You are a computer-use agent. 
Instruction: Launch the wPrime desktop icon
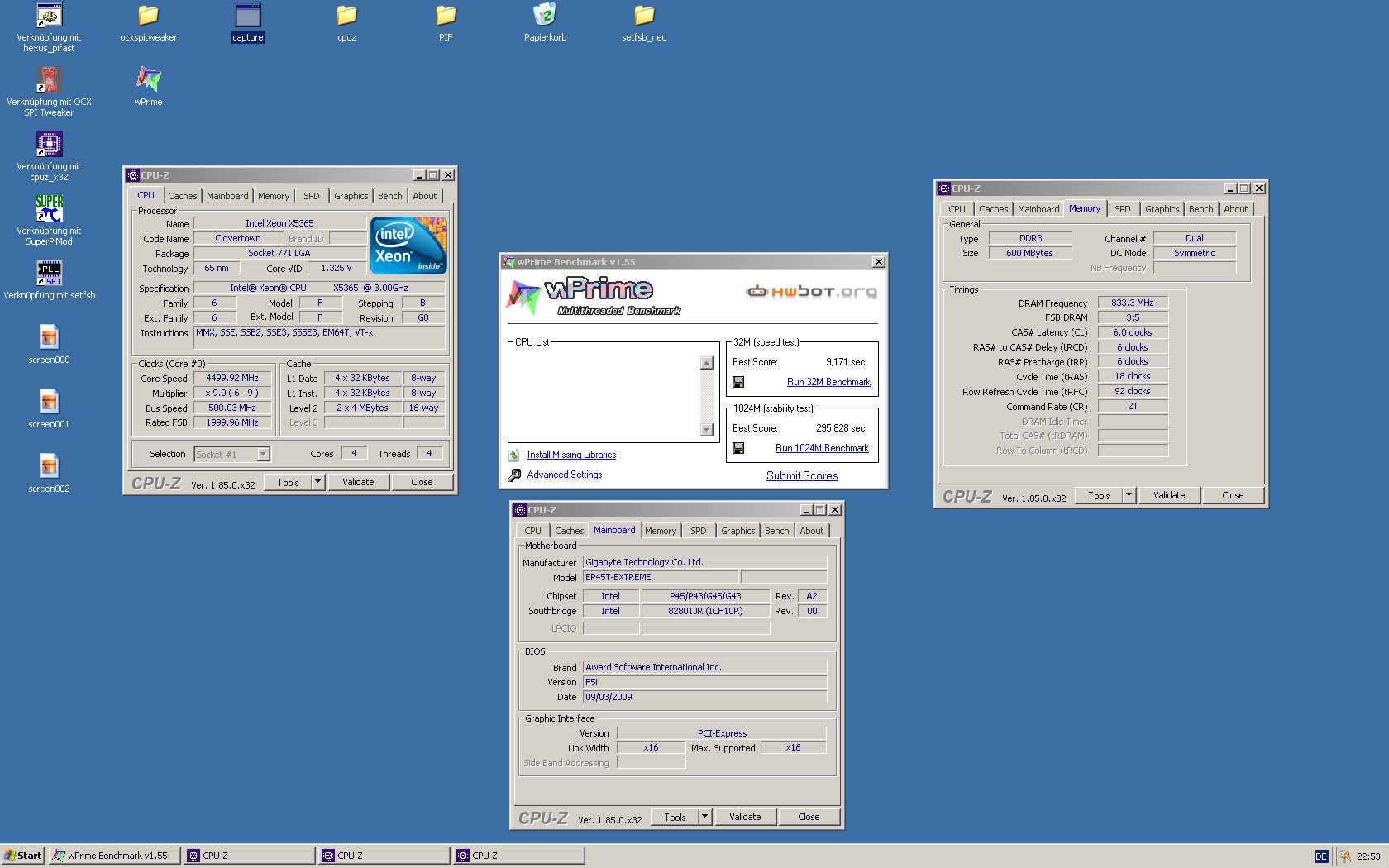tap(148, 80)
